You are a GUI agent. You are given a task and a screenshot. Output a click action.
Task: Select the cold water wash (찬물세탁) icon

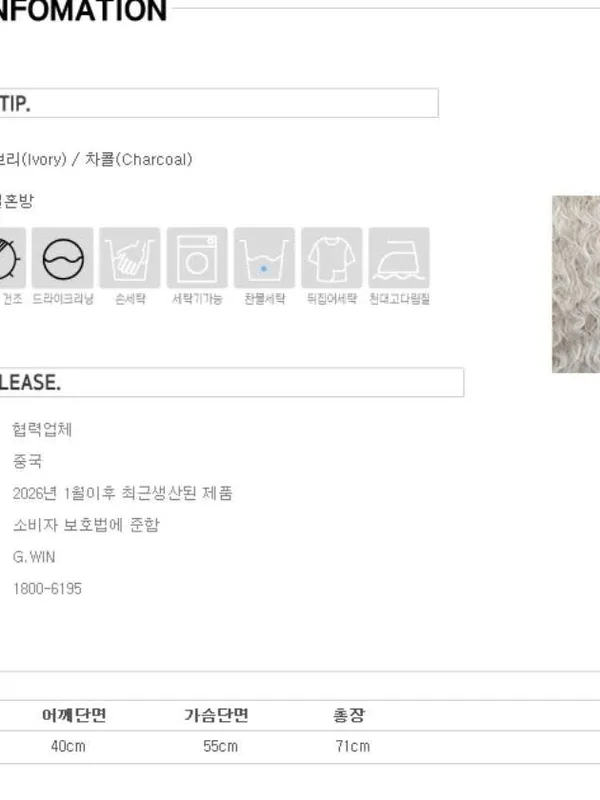pos(264,258)
